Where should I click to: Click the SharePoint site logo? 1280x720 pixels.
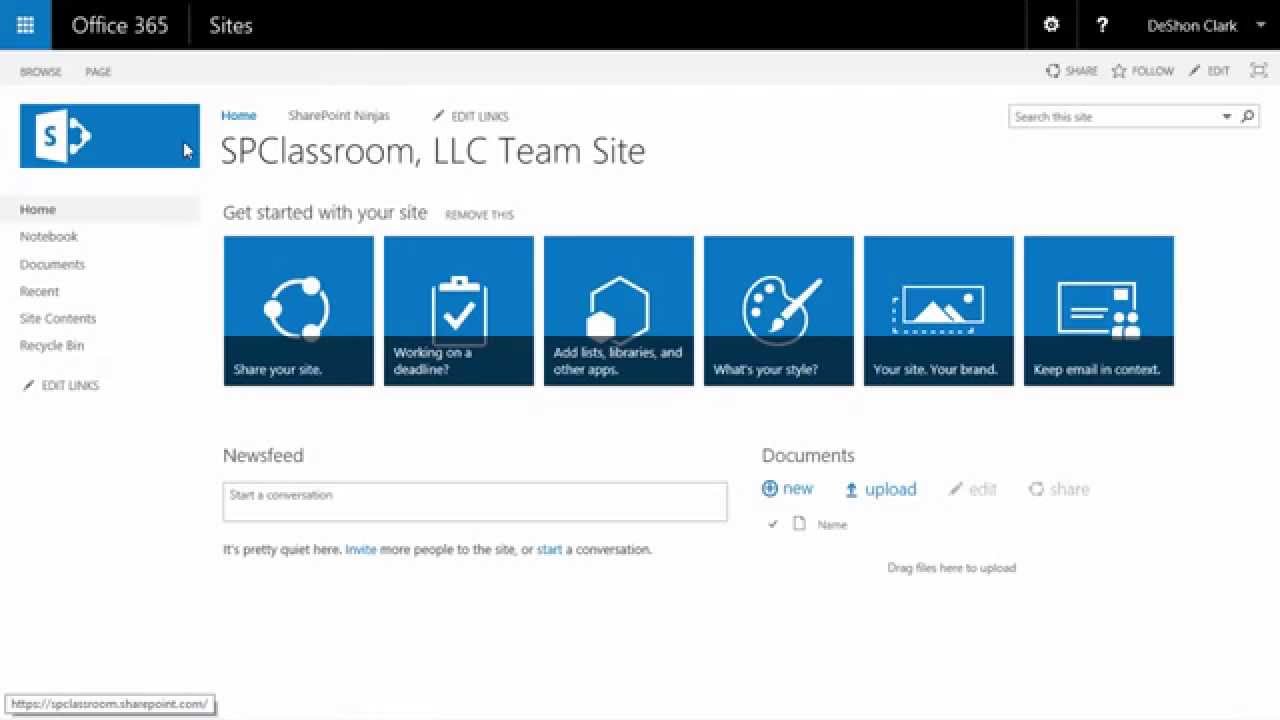[110, 136]
